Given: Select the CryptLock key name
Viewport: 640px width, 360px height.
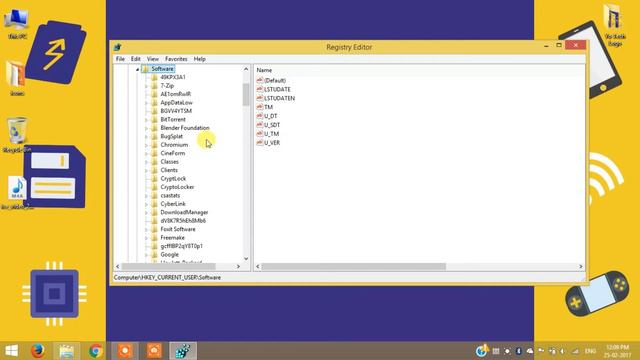Looking at the screenshot, I should [x=173, y=179].
